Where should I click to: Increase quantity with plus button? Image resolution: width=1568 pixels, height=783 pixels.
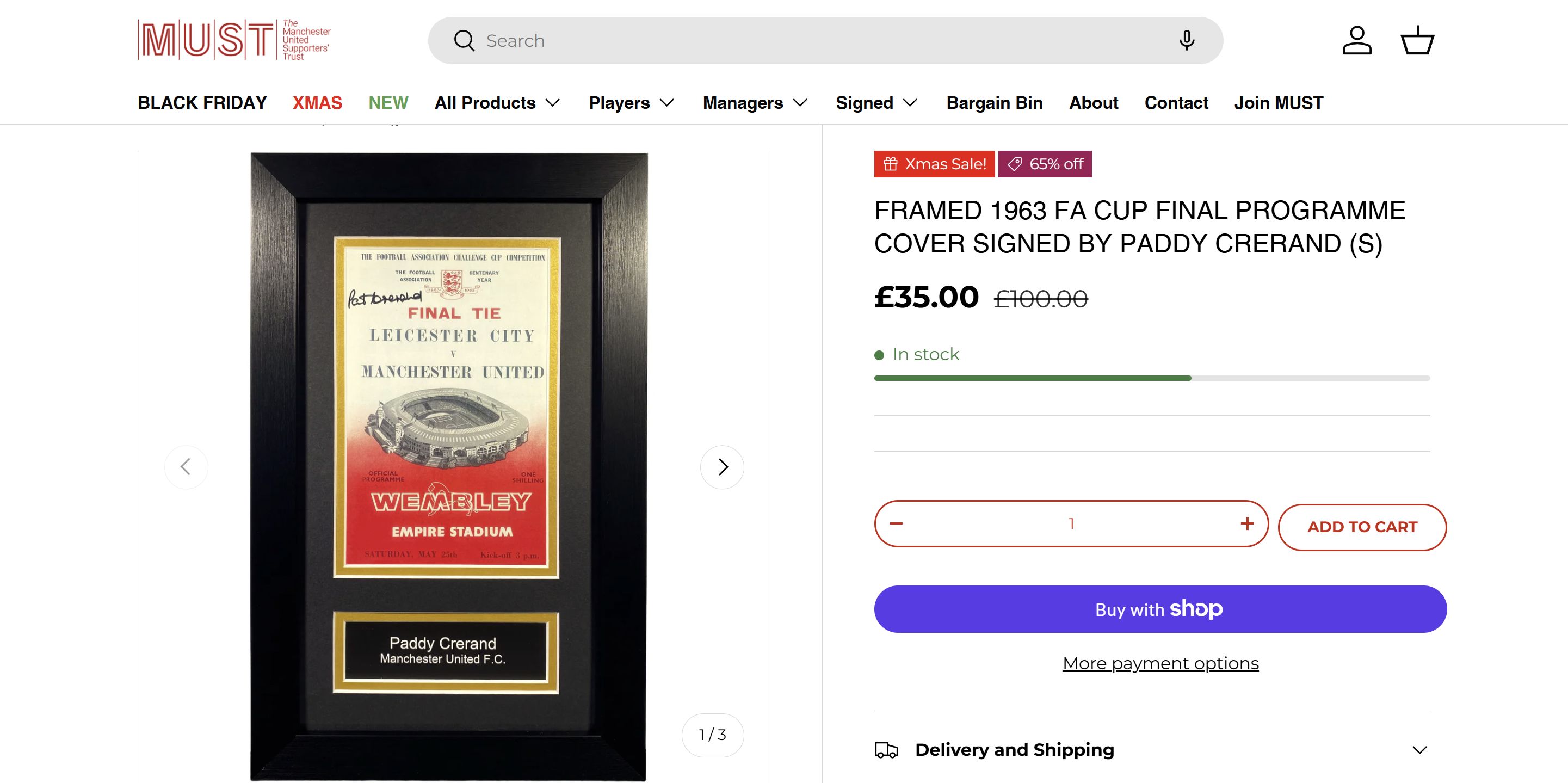(1246, 523)
